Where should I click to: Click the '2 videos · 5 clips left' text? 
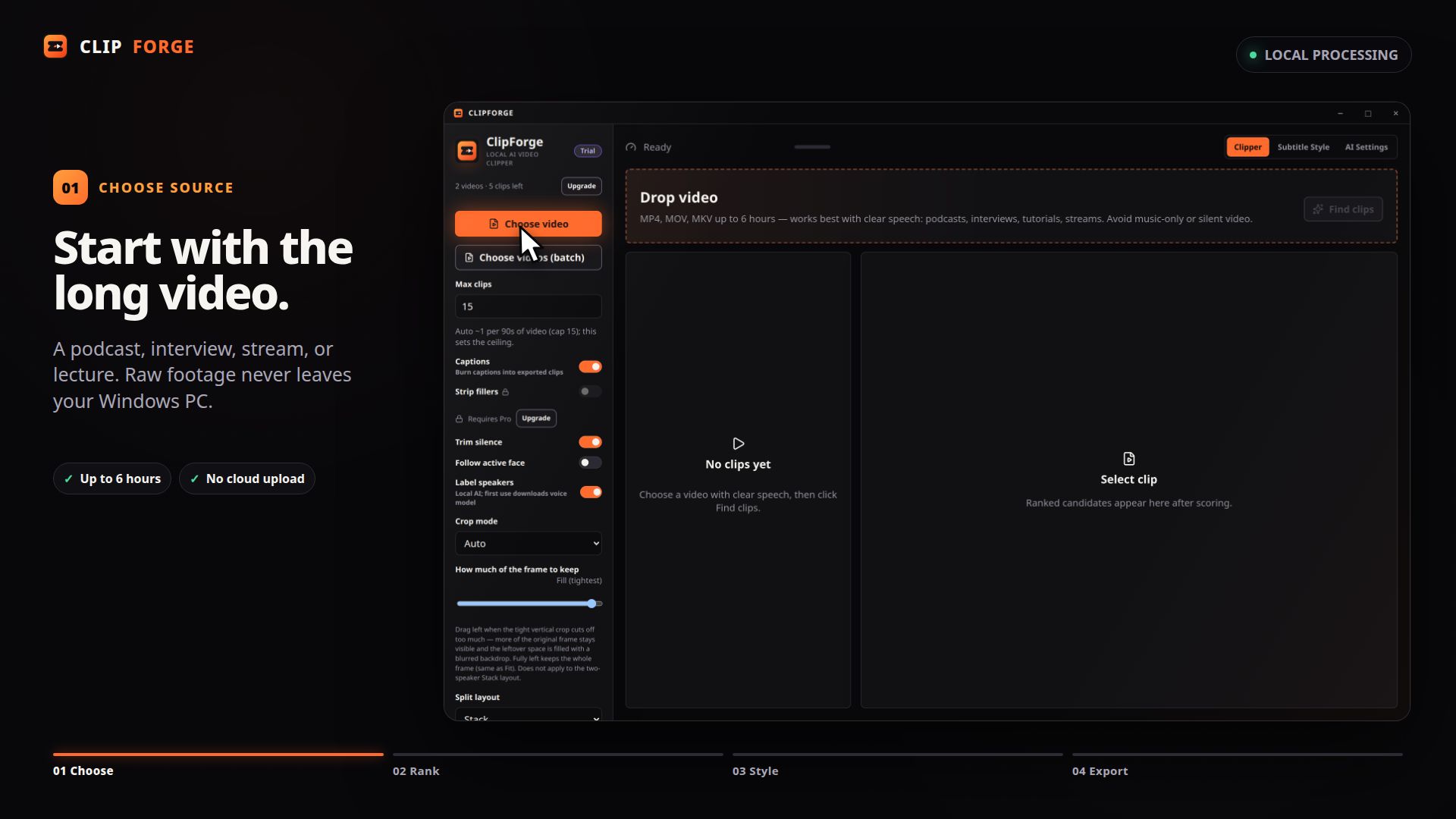point(489,187)
